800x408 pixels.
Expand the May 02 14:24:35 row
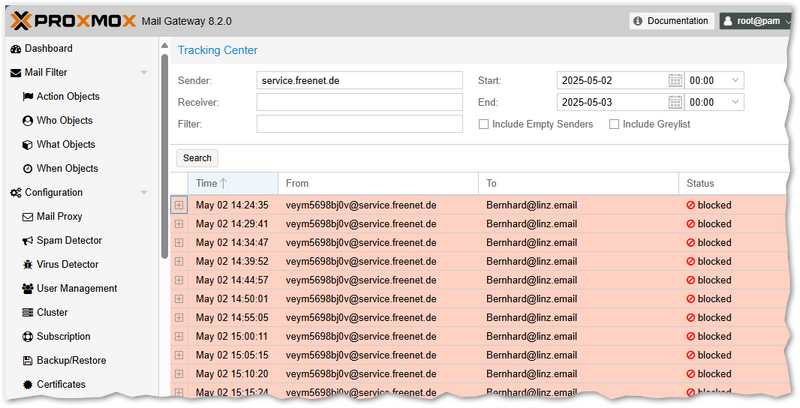coord(179,205)
